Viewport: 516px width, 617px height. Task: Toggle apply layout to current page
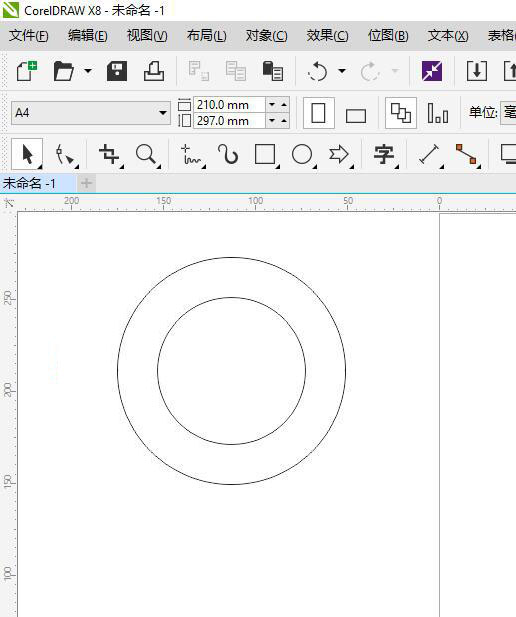tap(438, 113)
